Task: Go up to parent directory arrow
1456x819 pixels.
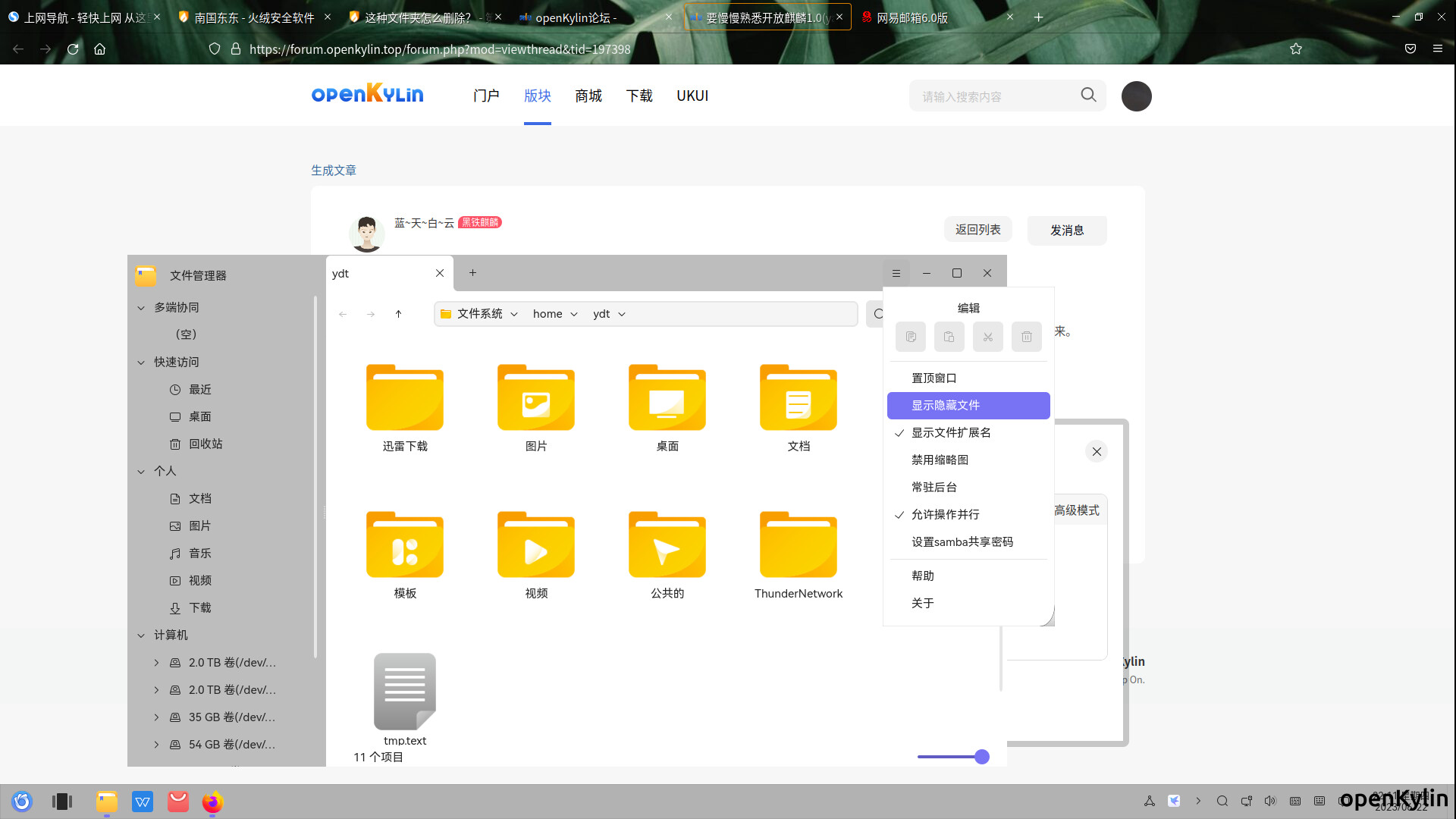Action: point(398,314)
